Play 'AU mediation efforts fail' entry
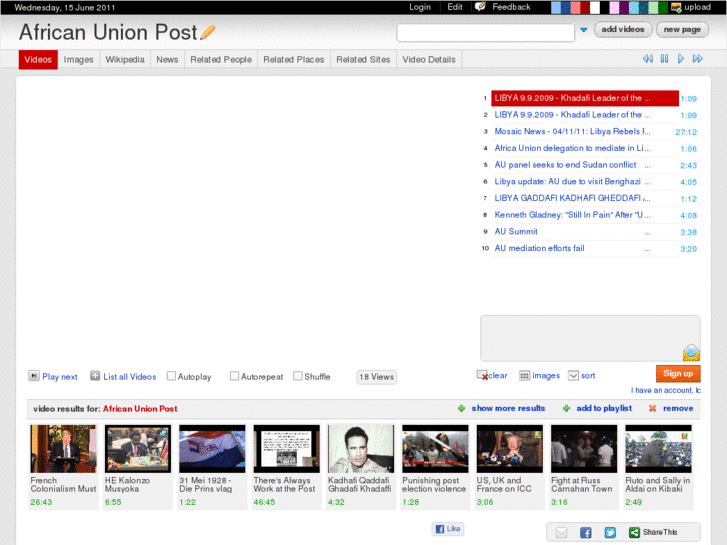This screenshot has height=545, width=727. pyautogui.click(x=539, y=248)
